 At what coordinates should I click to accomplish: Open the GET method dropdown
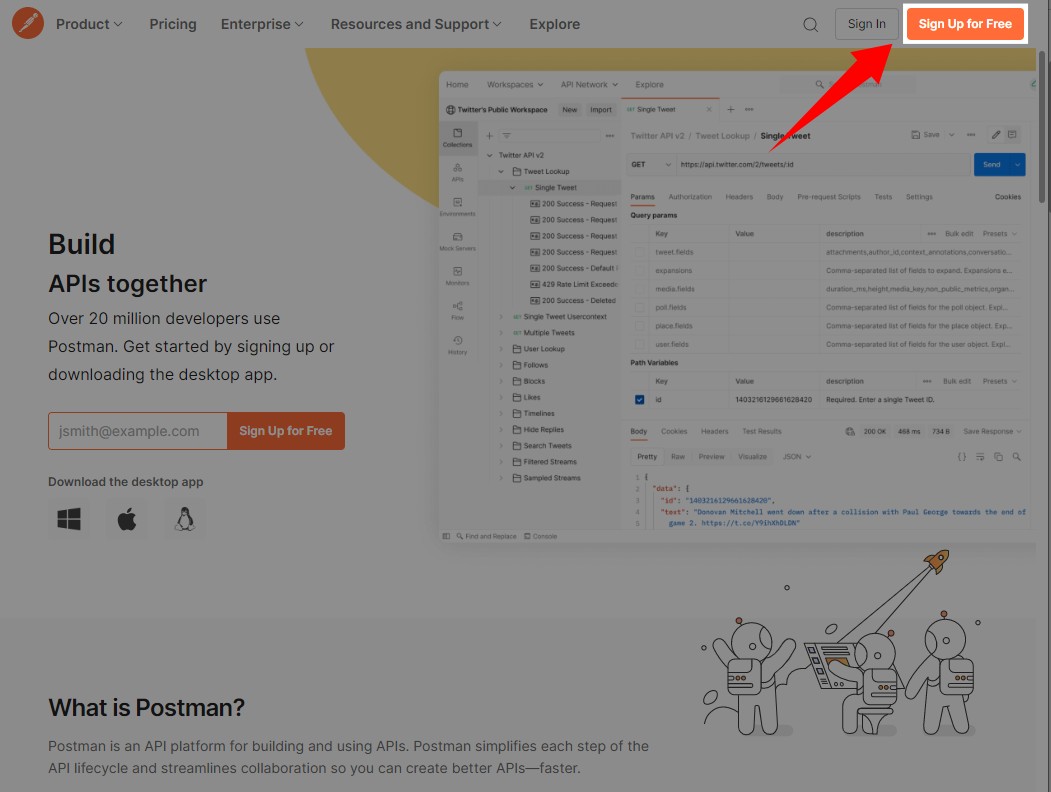pyautogui.click(x=650, y=165)
